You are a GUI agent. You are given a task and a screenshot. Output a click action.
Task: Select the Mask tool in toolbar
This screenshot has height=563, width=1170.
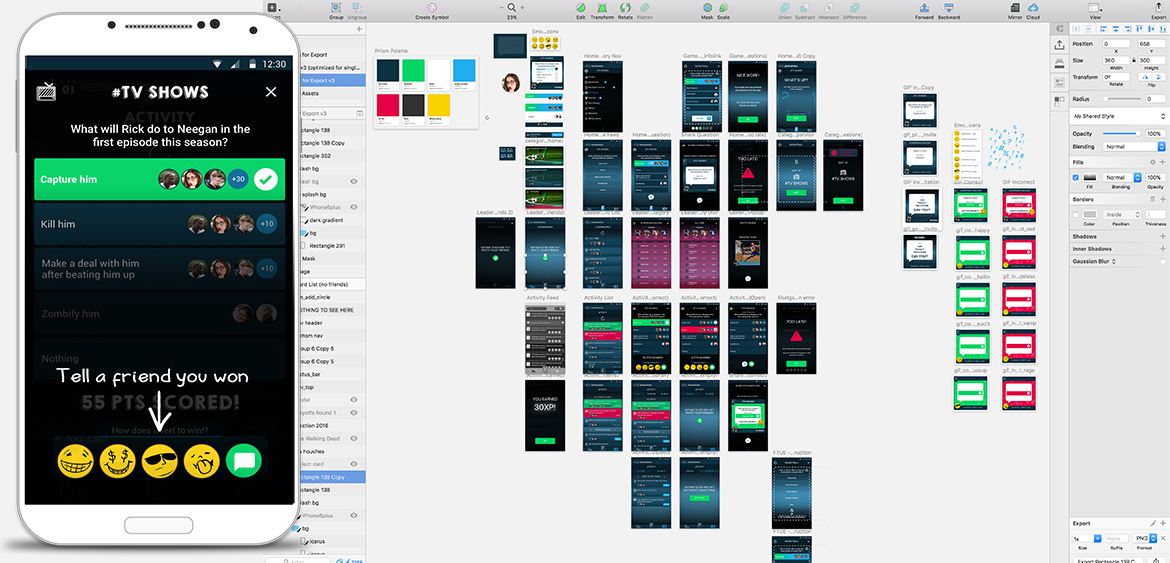pyautogui.click(x=706, y=8)
